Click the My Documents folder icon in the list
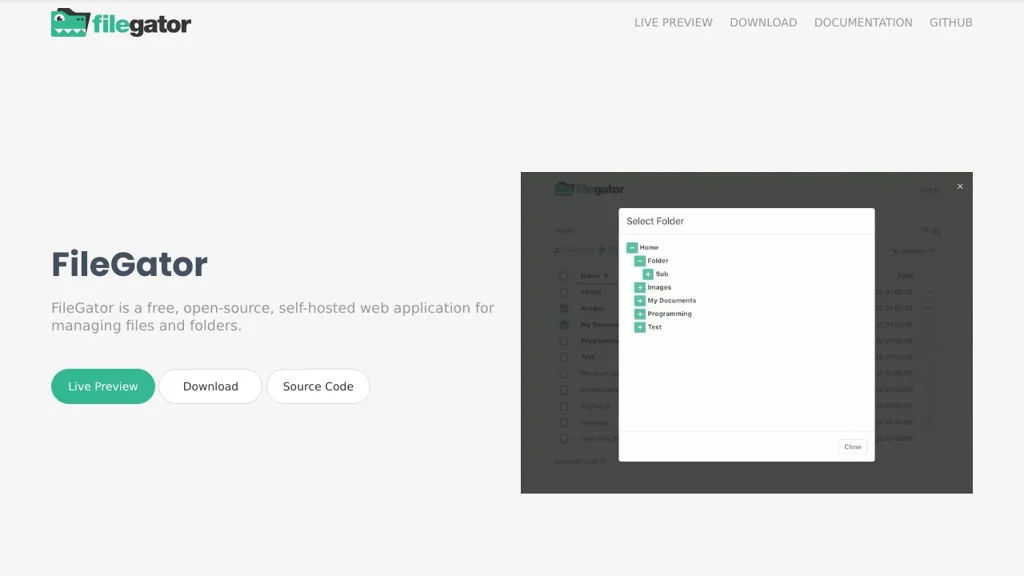 (564, 324)
